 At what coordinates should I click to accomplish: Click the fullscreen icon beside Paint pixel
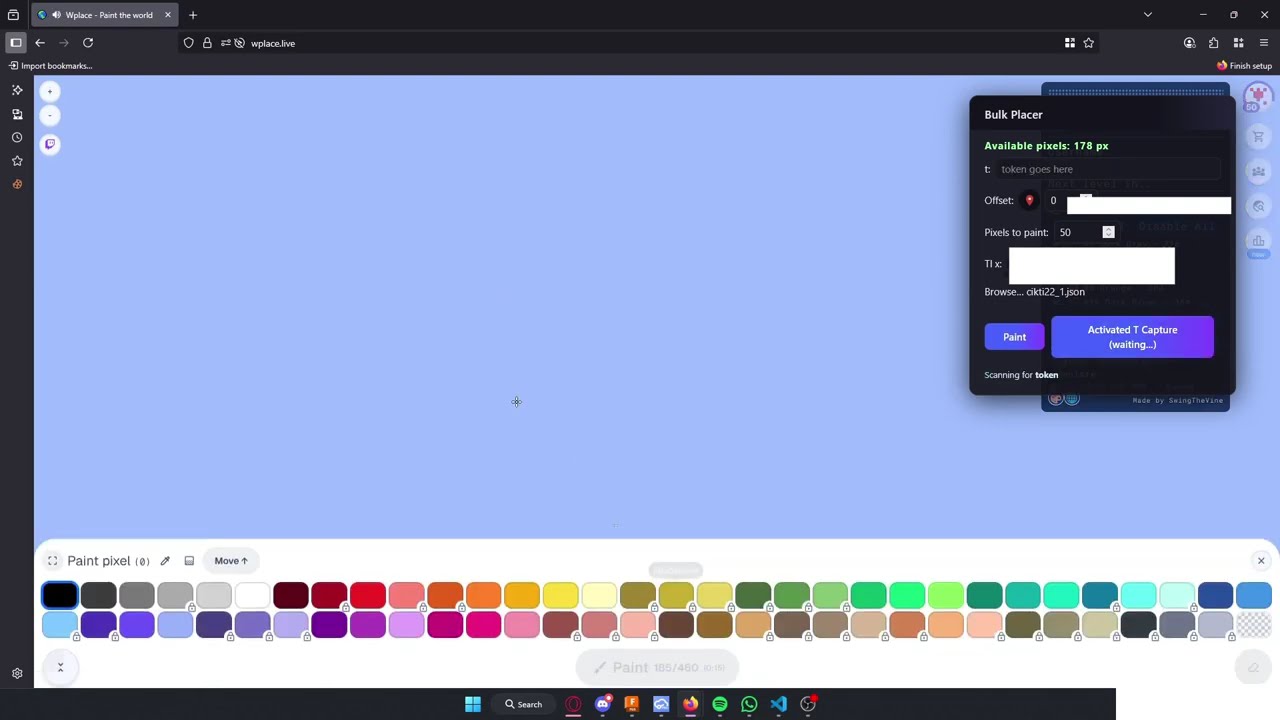point(53,561)
